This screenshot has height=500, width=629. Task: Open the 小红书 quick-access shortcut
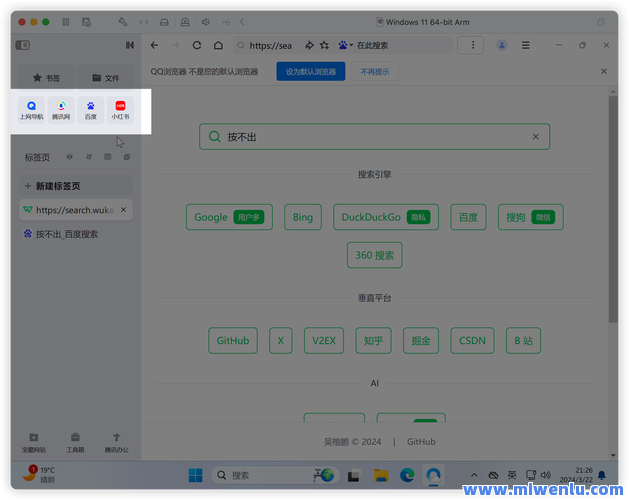[120, 110]
